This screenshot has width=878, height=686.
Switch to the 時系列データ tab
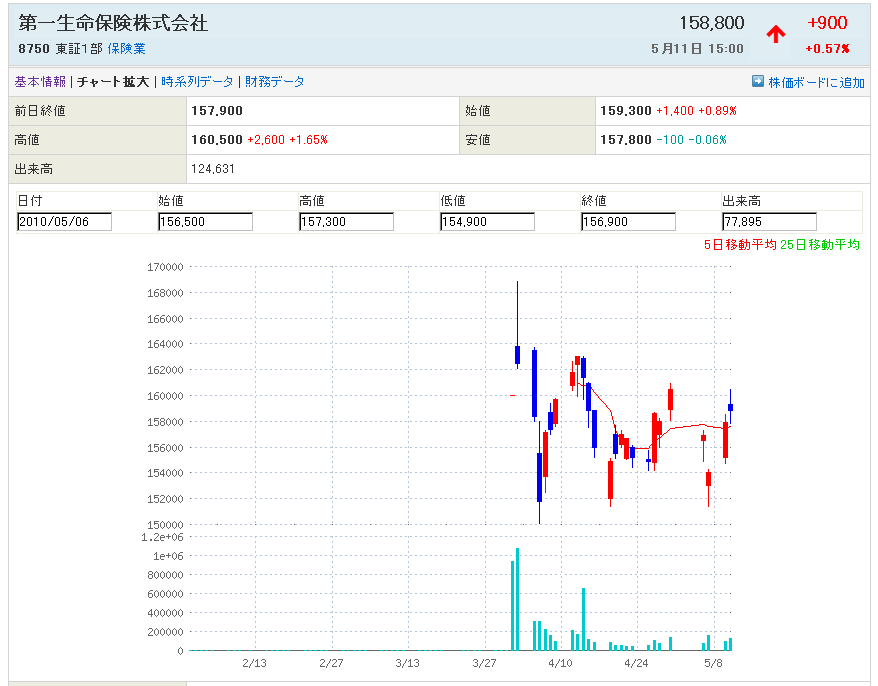click(x=197, y=82)
